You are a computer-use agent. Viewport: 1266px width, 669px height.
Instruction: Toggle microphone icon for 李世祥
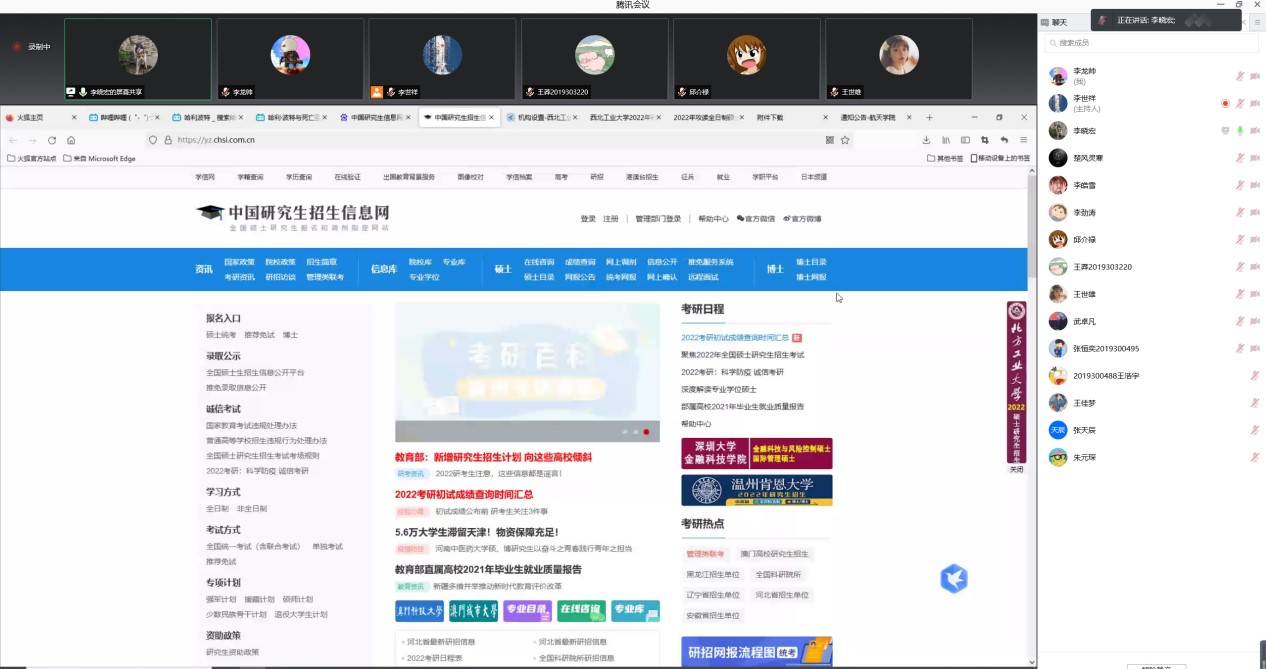(1240, 103)
